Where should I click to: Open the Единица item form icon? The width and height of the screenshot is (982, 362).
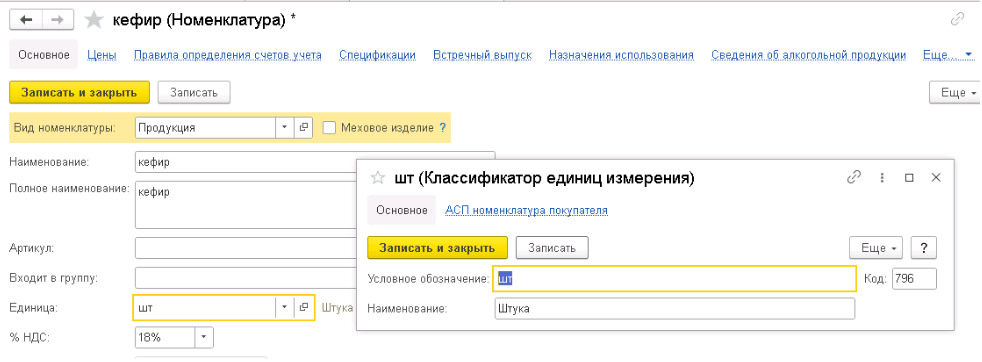pos(304,308)
